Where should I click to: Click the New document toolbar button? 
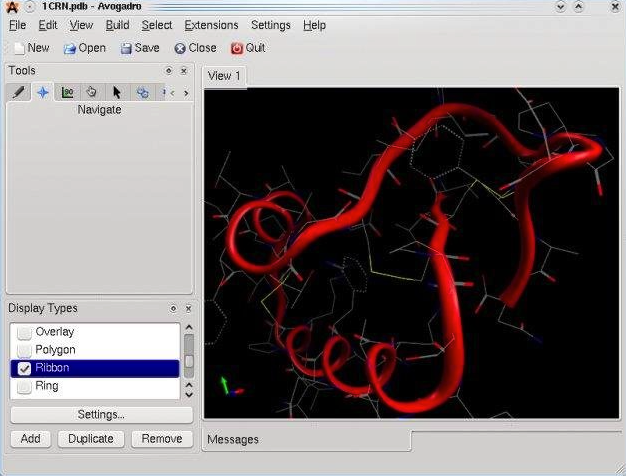(x=32, y=48)
